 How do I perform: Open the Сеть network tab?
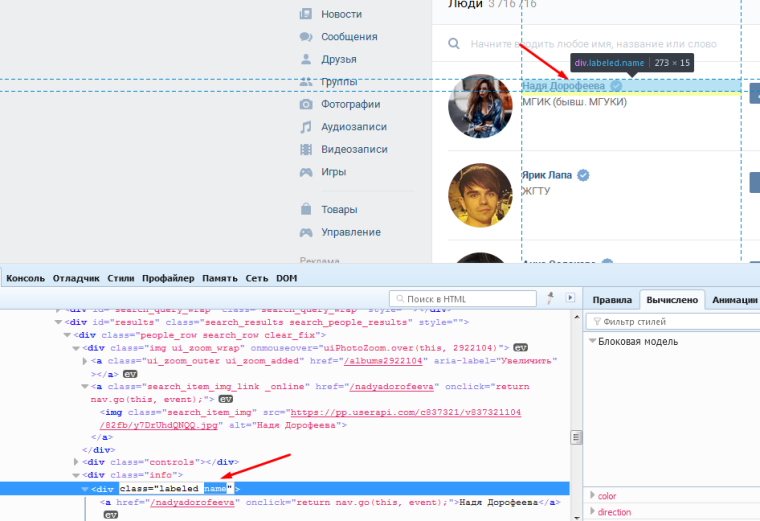point(257,278)
